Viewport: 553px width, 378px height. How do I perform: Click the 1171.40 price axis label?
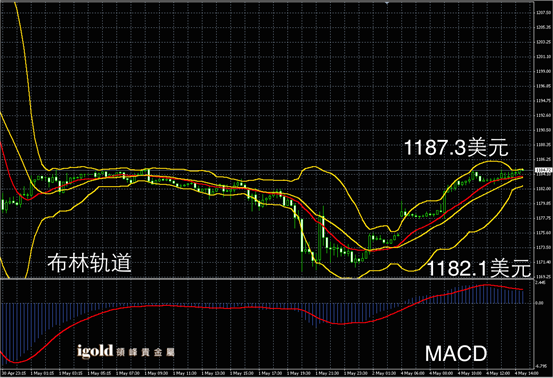click(543, 262)
